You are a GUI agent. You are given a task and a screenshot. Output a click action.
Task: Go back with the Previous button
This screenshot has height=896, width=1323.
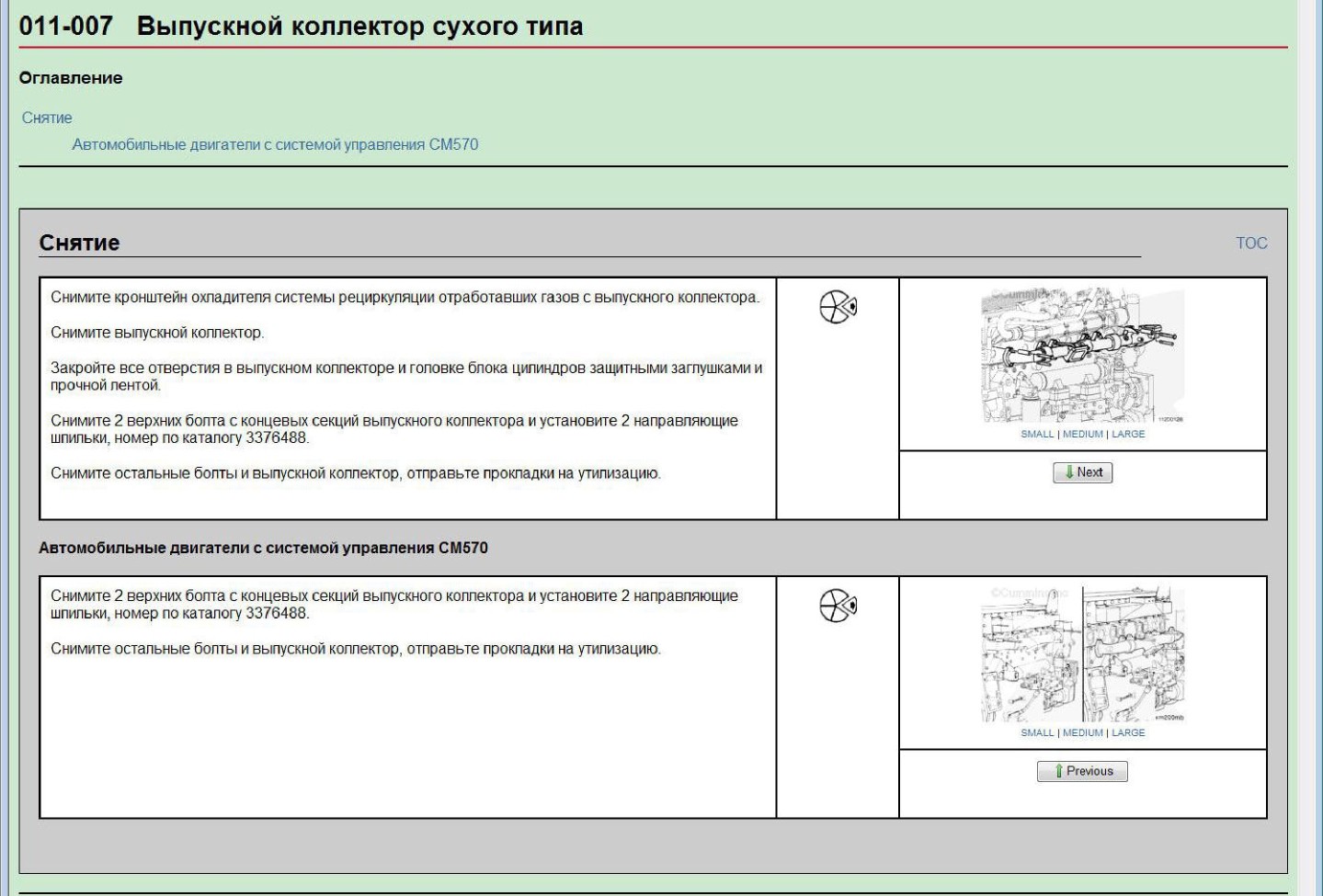click(1082, 771)
